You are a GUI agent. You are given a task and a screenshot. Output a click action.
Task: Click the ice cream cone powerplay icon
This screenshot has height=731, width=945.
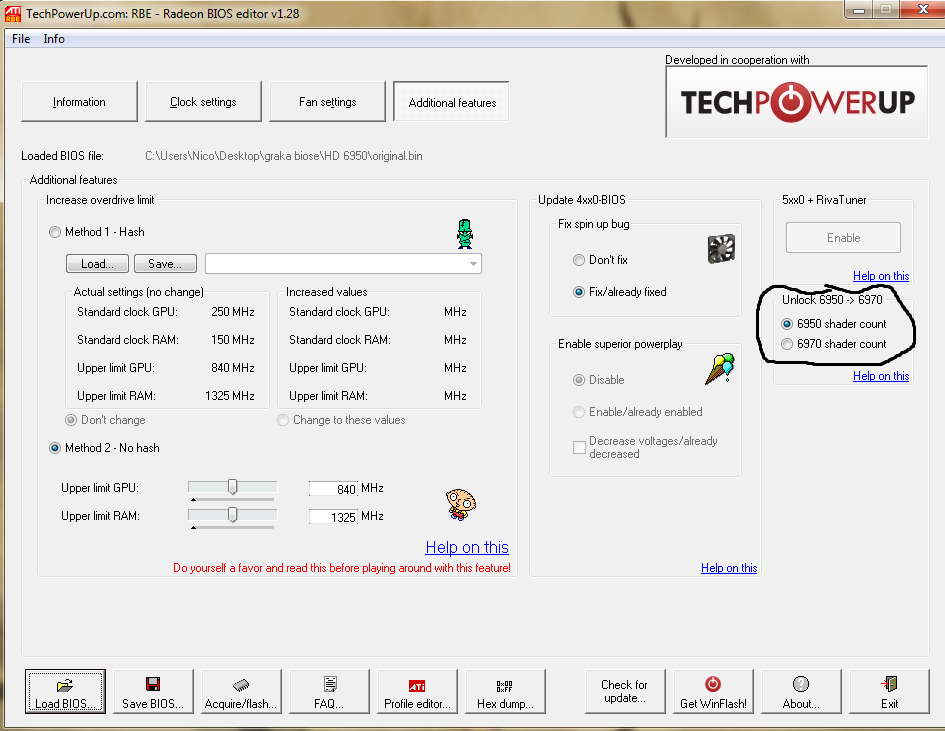click(x=720, y=368)
